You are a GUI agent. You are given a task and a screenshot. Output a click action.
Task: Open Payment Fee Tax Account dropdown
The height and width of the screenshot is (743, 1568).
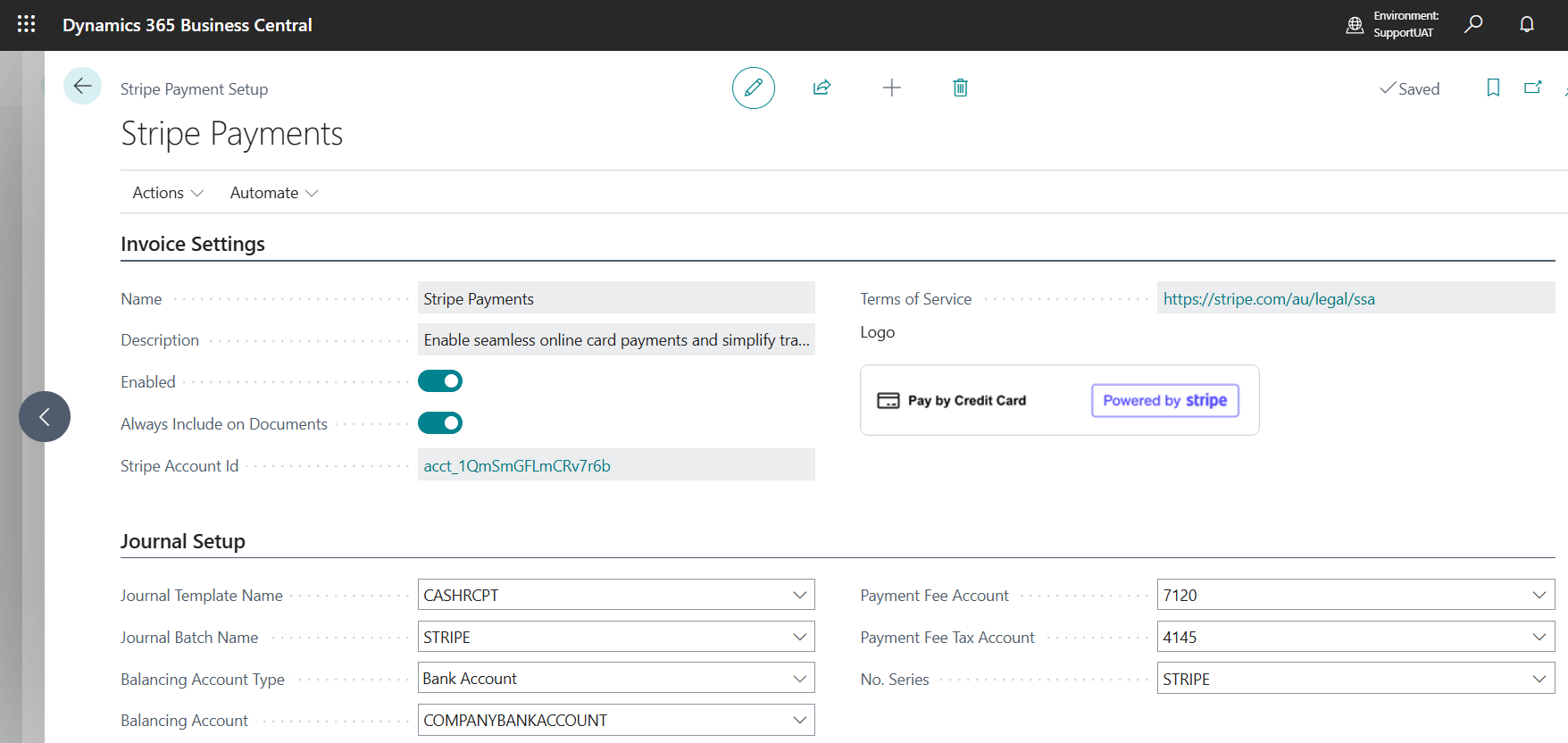(1539, 637)
